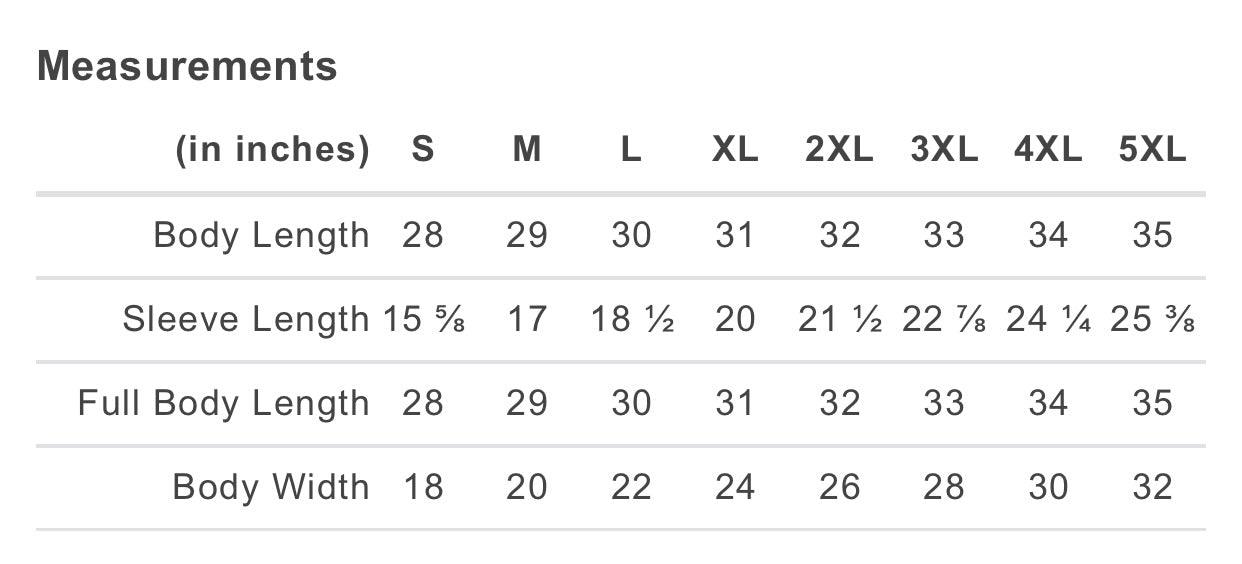Click the 2XL size column header

pos(839,150)
